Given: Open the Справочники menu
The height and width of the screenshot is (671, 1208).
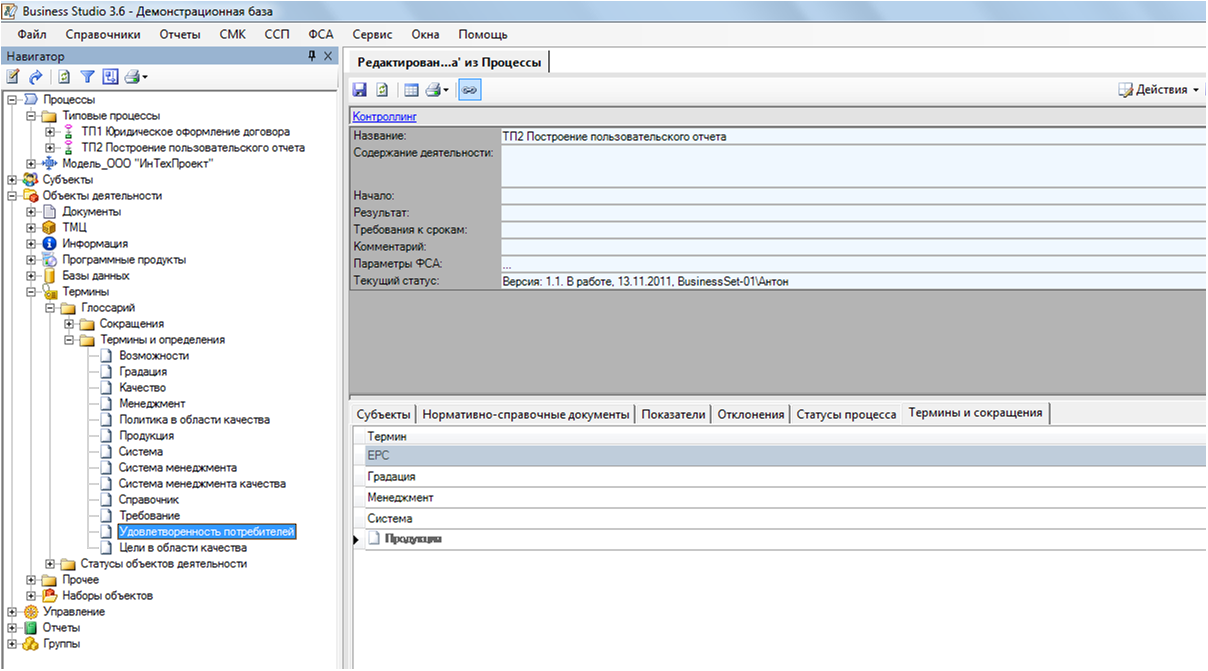Looking at the screenshot, I should [x=108, y=34].
